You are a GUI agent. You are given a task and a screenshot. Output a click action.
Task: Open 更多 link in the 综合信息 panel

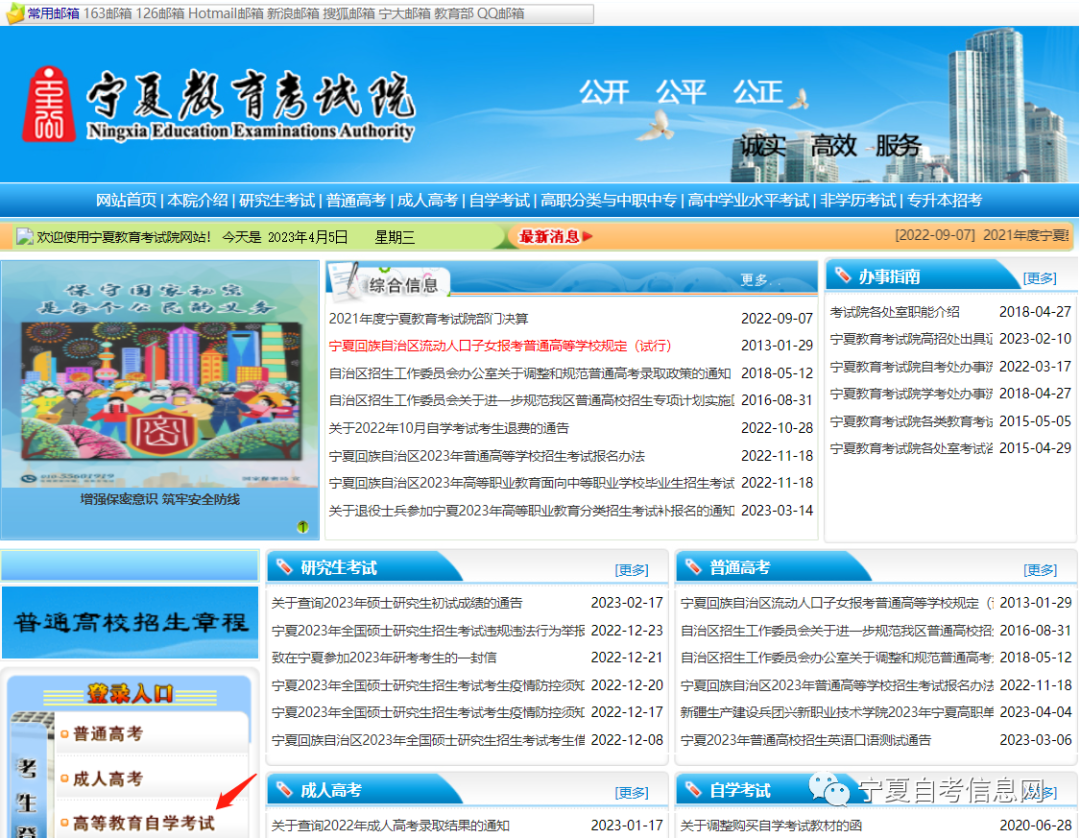click(x=755, y=280)
